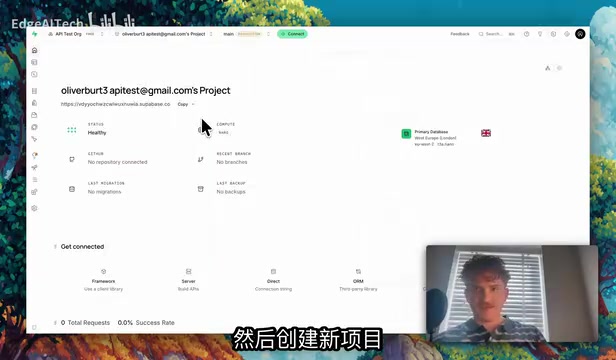
Task: Open the user avatar account menu
Action: coord(580,34)
